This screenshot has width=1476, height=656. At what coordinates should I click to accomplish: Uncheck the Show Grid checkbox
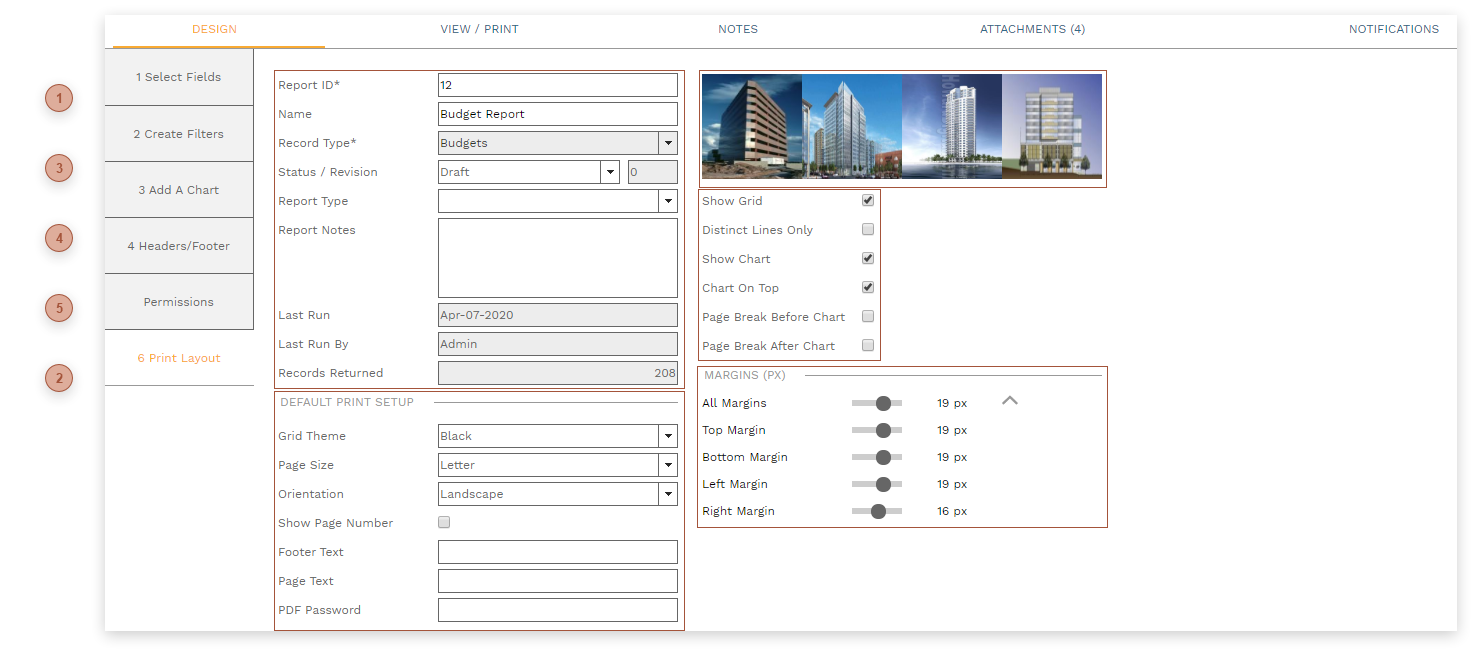[868, 201]
